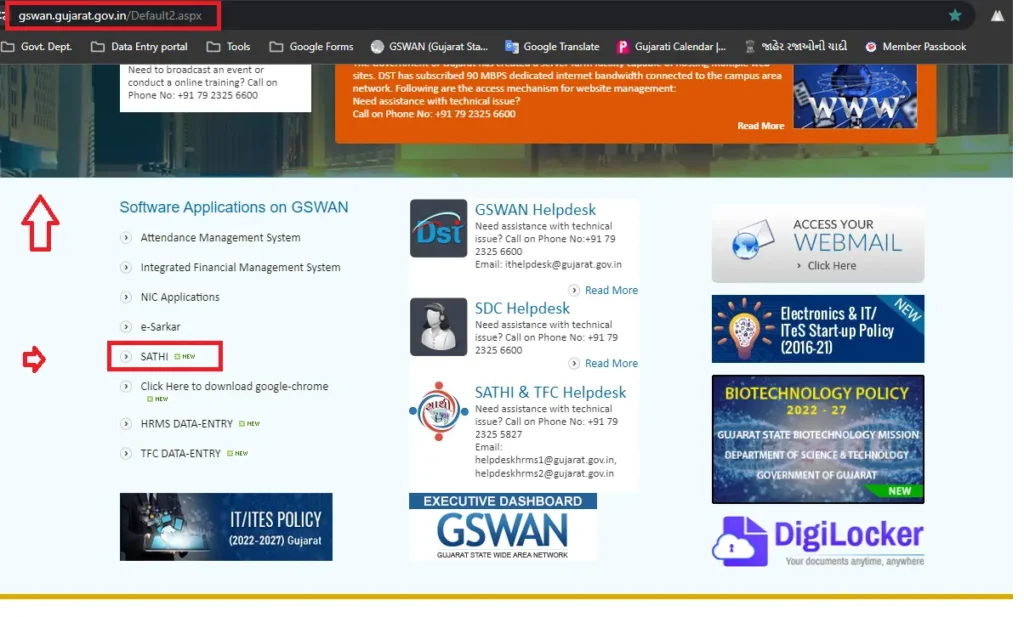The height and width of the screenshot is (617, 1024).
Task: Click Here to download google-chrome link
Action: pos(234,387)
